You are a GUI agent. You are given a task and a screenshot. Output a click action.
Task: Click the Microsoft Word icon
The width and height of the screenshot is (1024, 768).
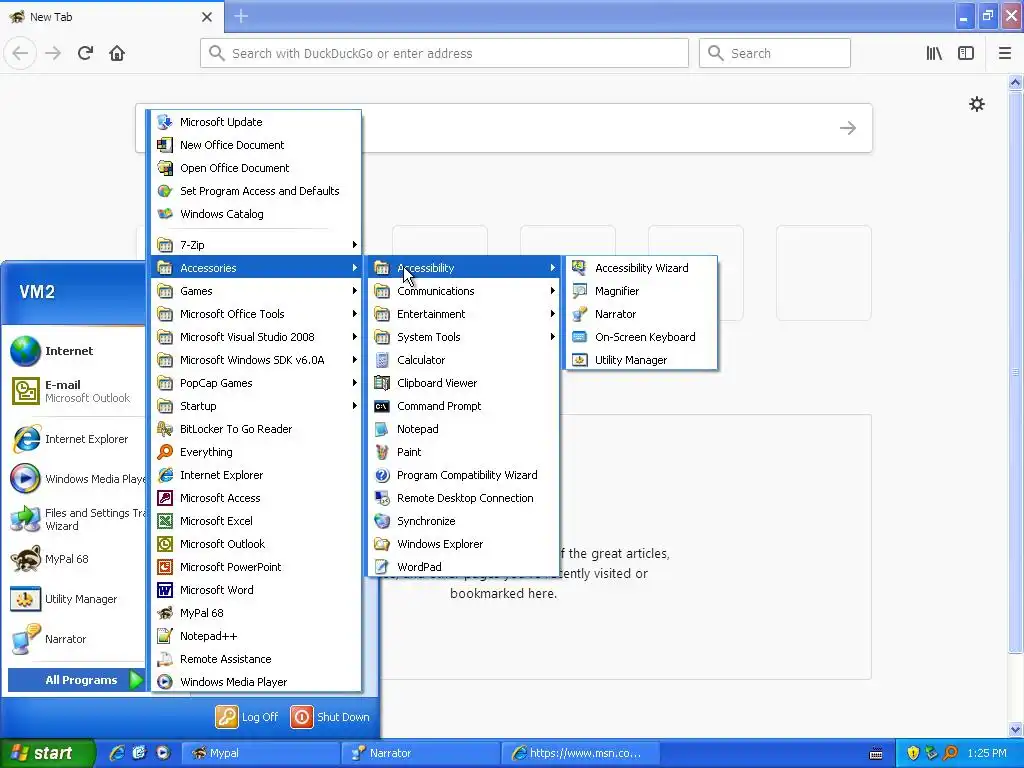pos(165,590)
